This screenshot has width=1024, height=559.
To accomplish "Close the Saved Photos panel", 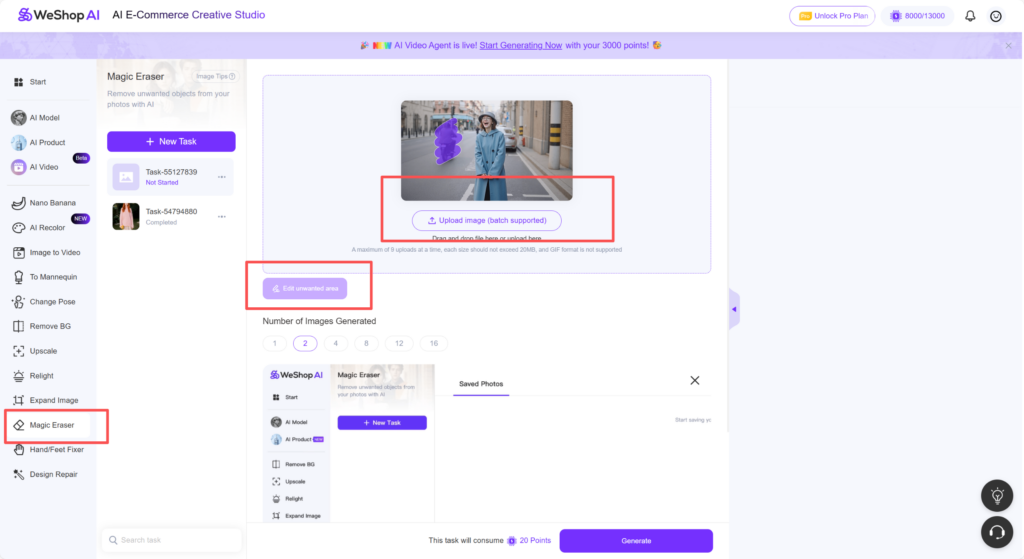I will click(x=695, y=381).
